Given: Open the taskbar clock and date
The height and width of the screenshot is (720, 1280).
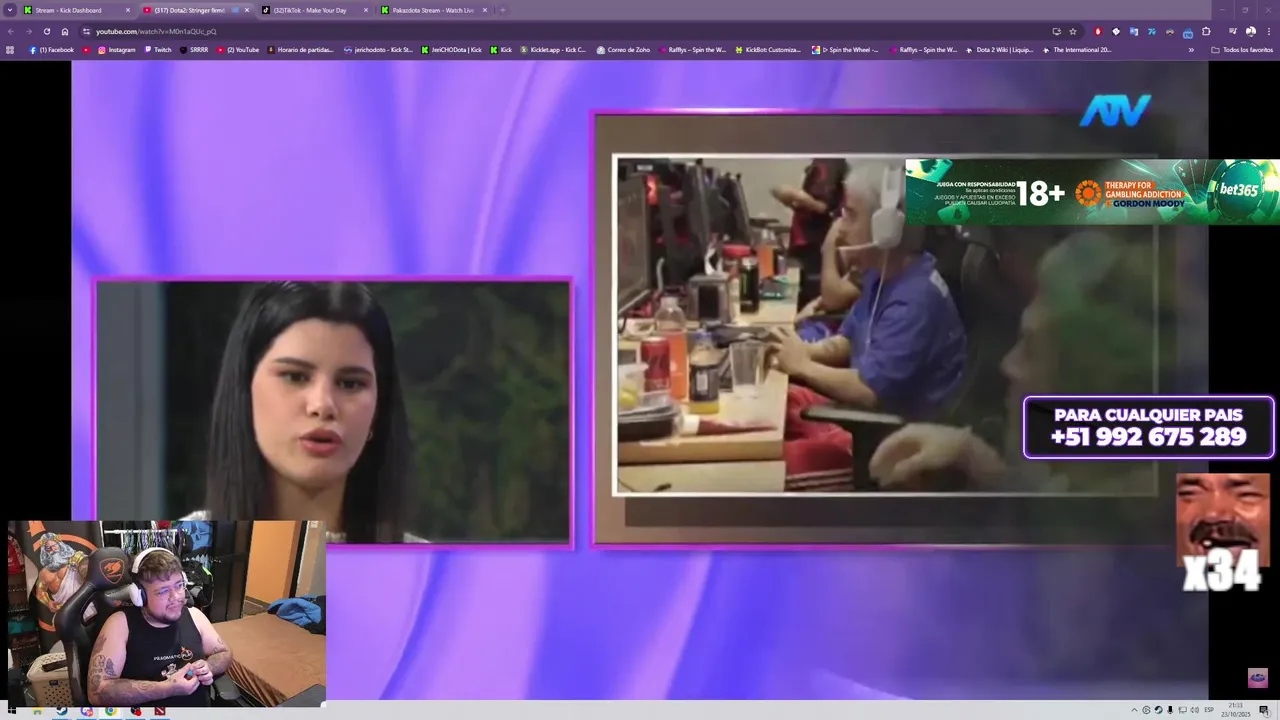Looking at the screenshot, I should pyautogui.click(x=1236, y=711).
